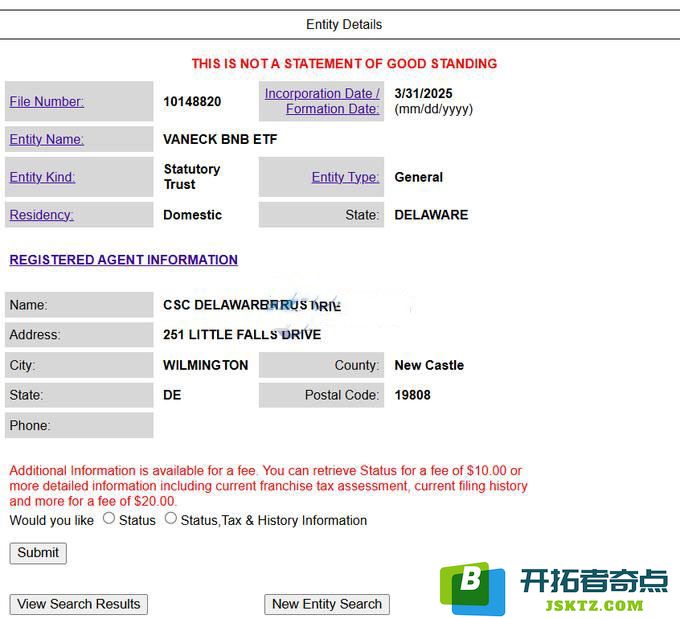Image resolution: width=680 pixels, height=619 pixels.
Task: Click the Phone label cell
Action: (79, 426)
